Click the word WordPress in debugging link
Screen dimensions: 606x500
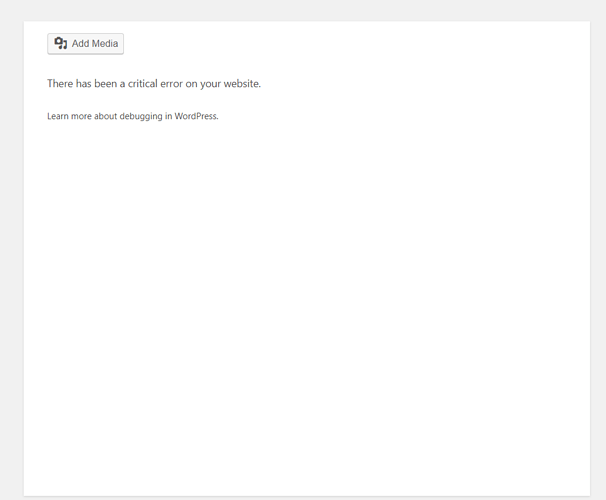coord(196,116)
